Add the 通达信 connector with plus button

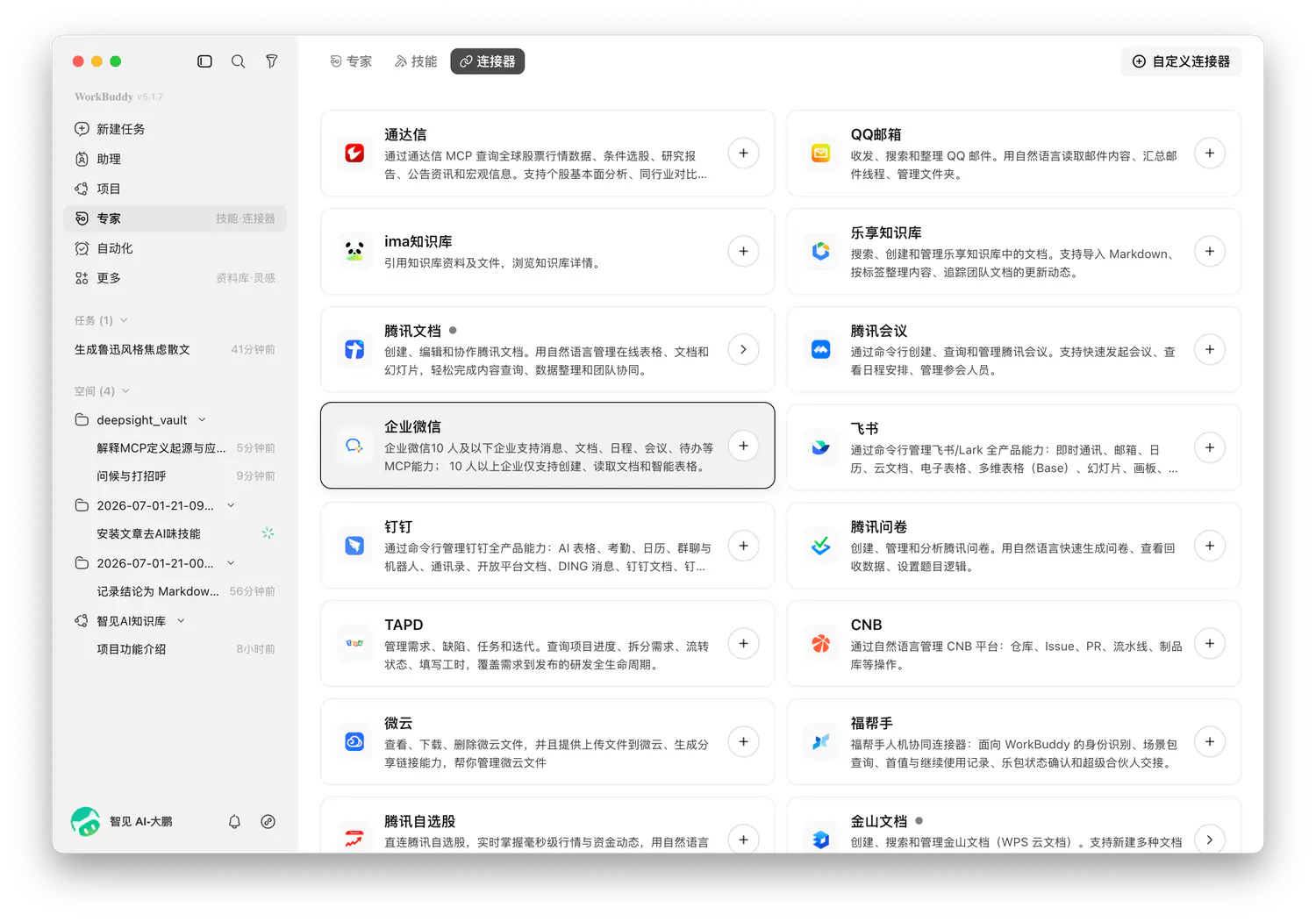pos(743,154)
